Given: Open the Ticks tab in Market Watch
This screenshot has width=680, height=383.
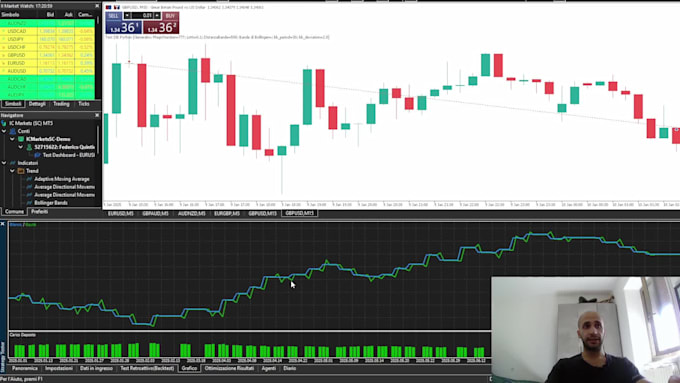Looking at the screenshot, I should click(x=84, y=104).
